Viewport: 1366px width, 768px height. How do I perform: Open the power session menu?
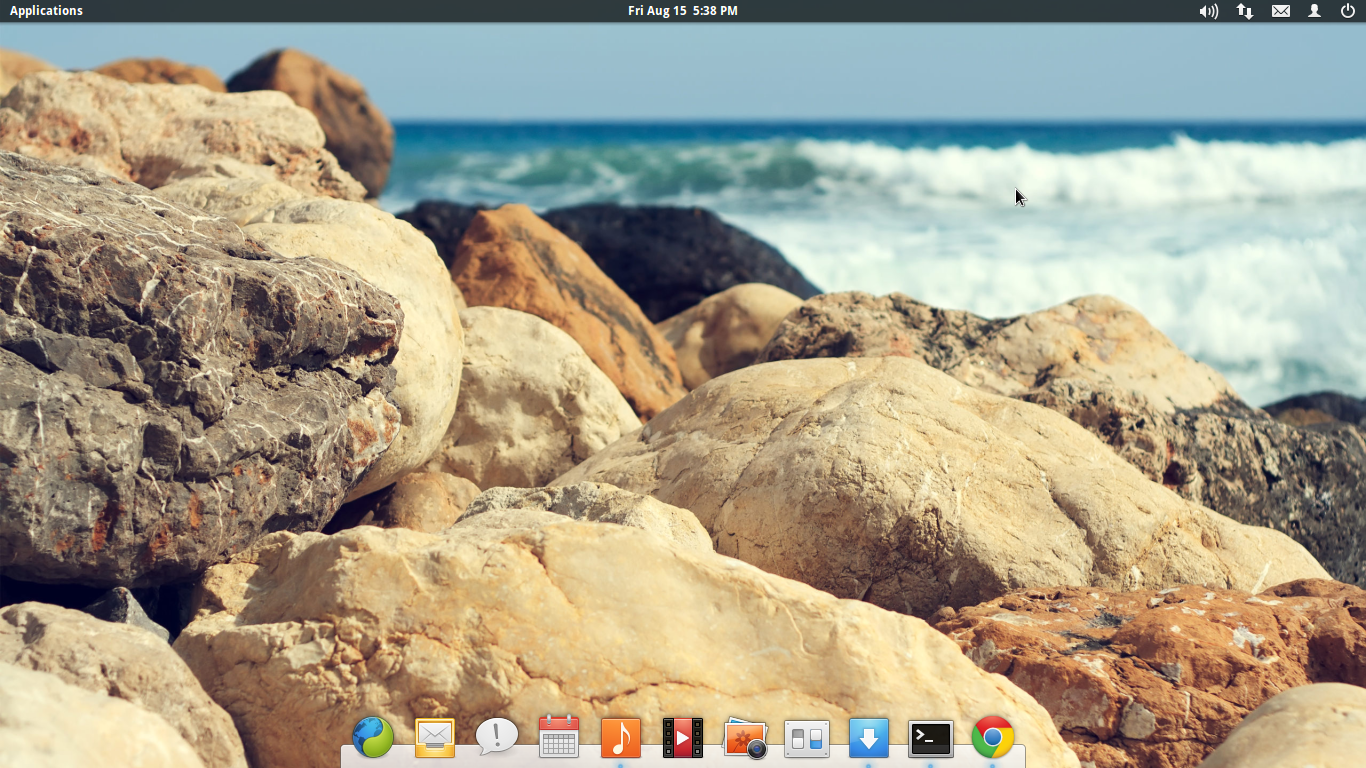[x=1347, y=11]
